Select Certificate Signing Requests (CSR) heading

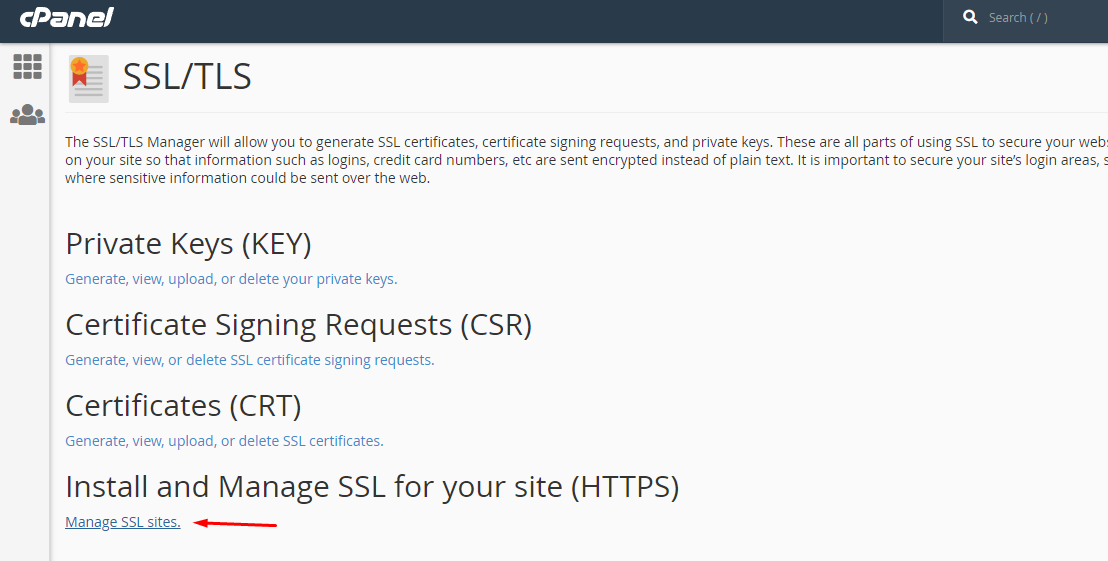click(298, 325)
